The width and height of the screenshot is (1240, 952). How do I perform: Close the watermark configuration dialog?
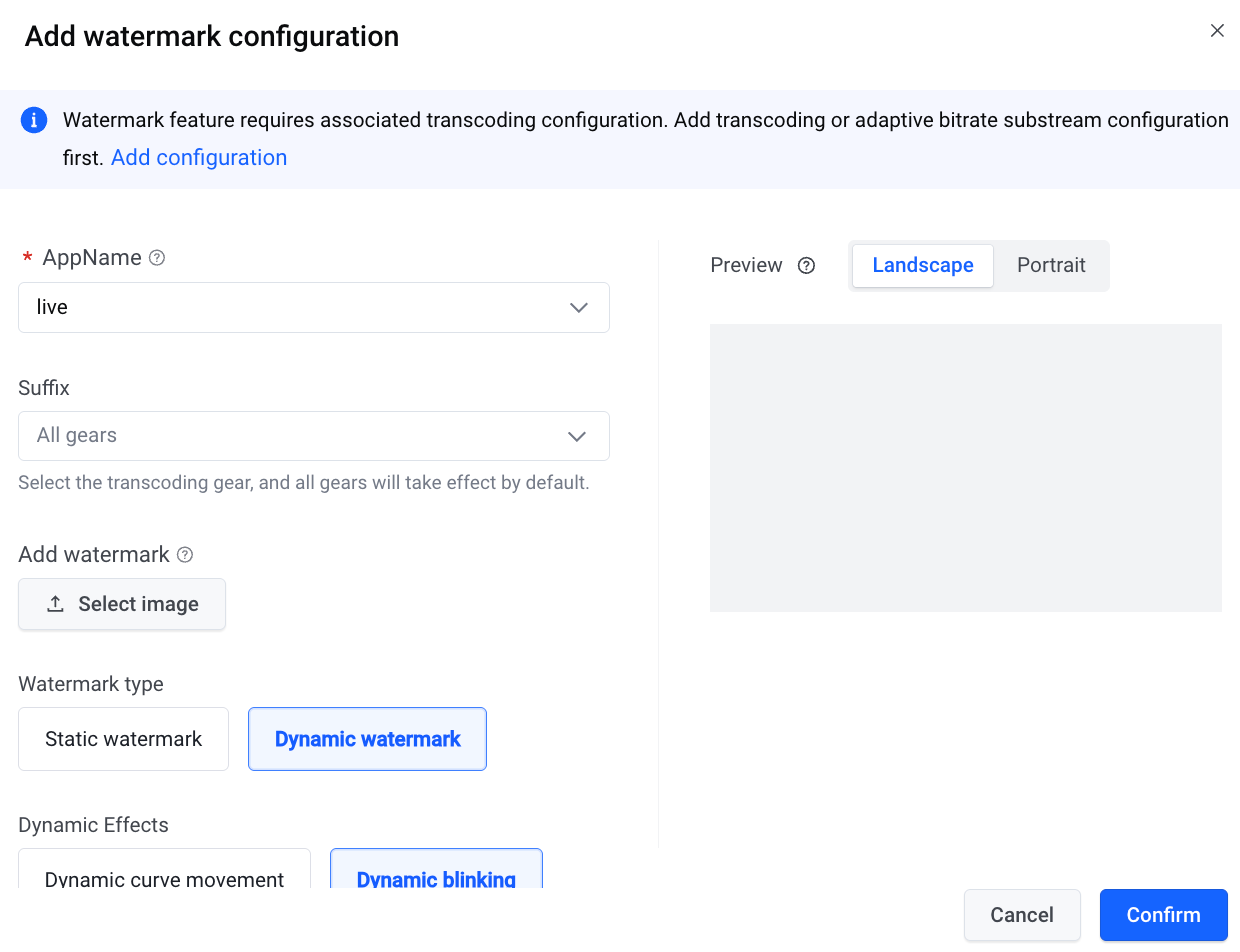coord(1217,31)
